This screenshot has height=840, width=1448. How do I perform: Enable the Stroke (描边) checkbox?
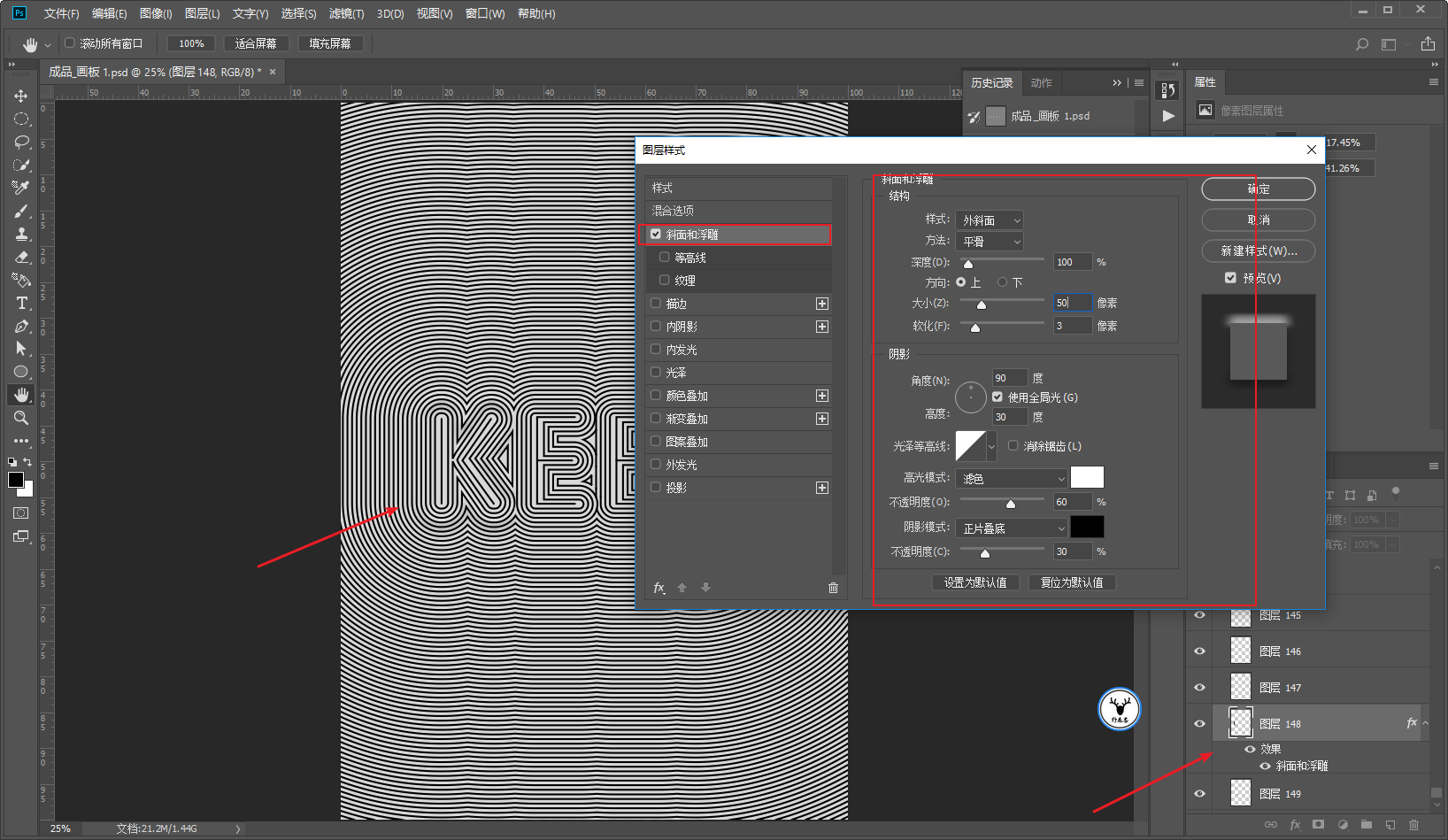[656, 304]
